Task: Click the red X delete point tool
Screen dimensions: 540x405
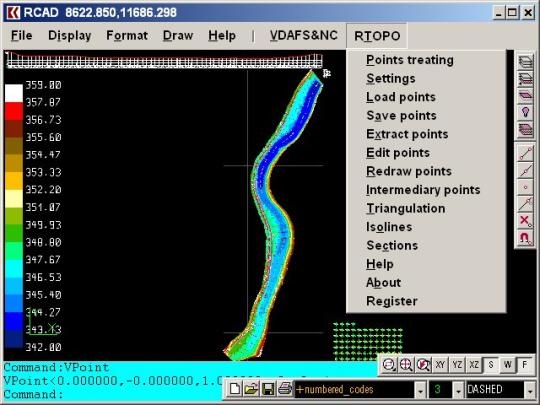Action: click(x=525, y=220)
